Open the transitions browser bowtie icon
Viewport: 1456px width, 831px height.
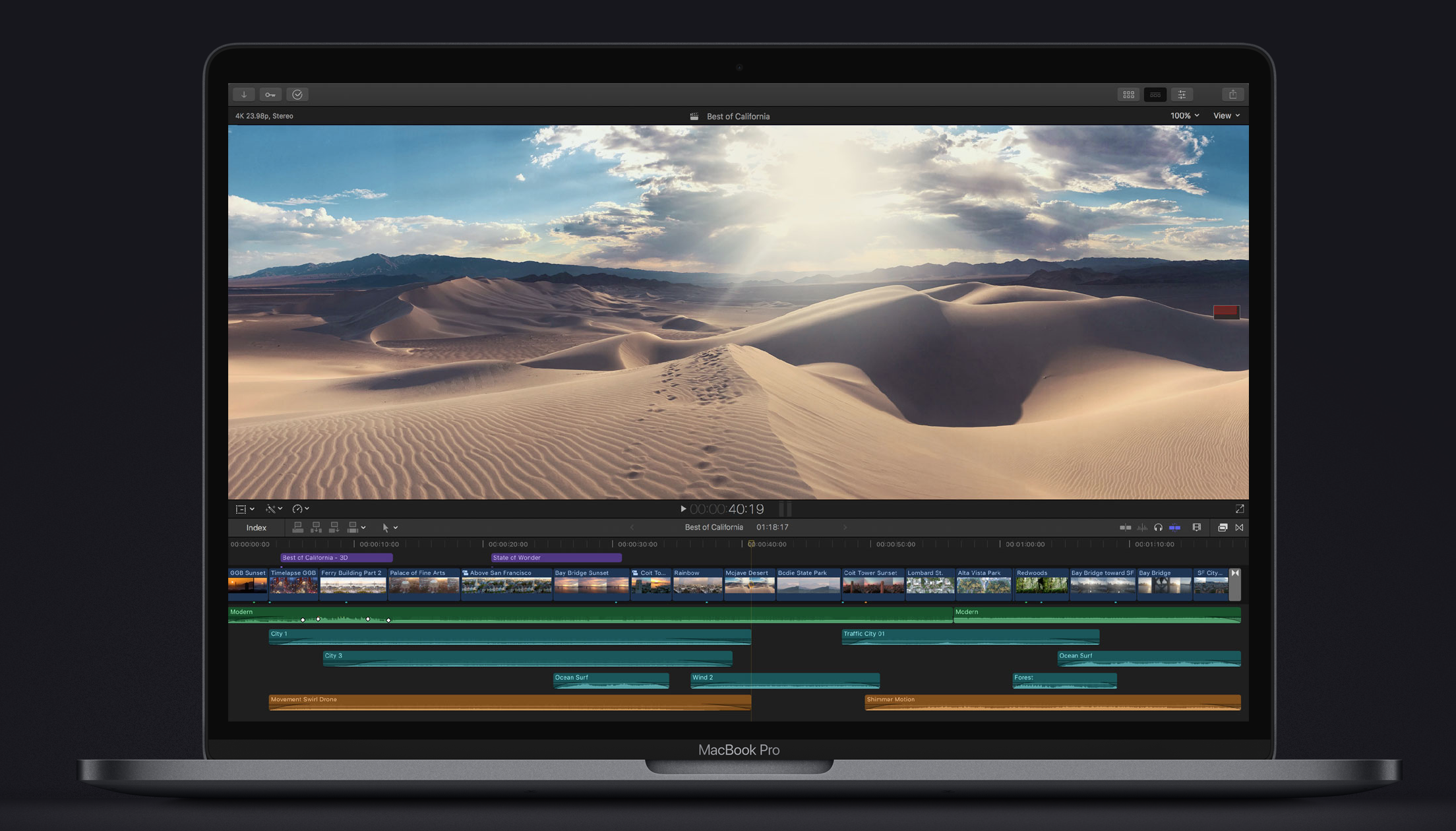pos(1240,528)
